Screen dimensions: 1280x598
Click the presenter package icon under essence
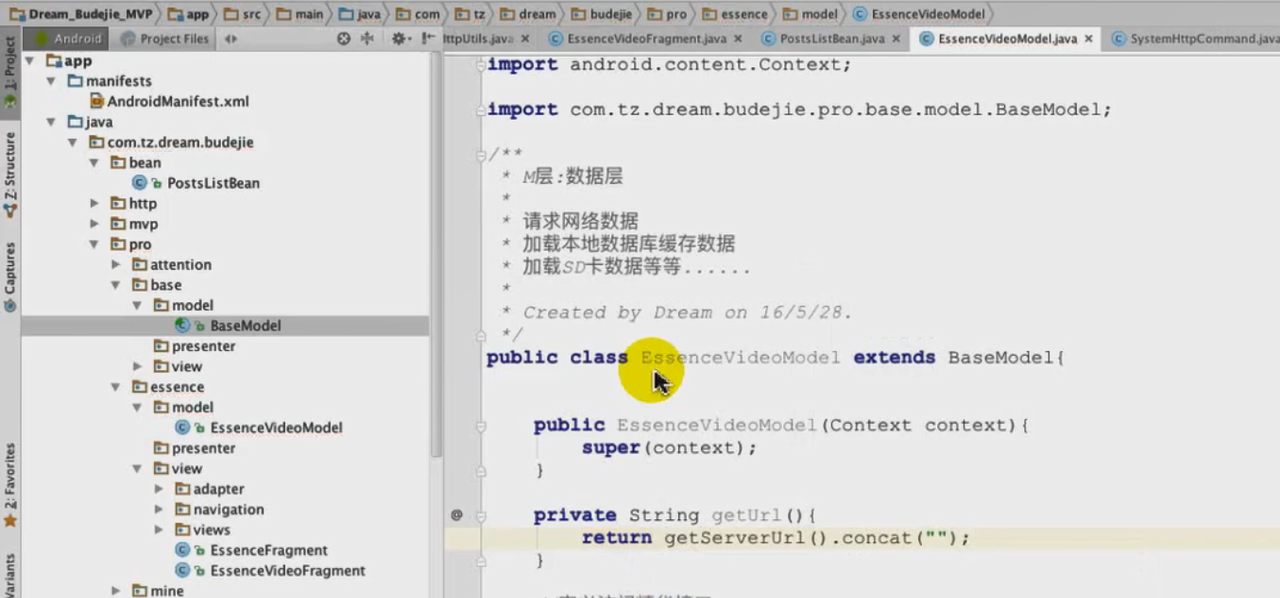162,448
